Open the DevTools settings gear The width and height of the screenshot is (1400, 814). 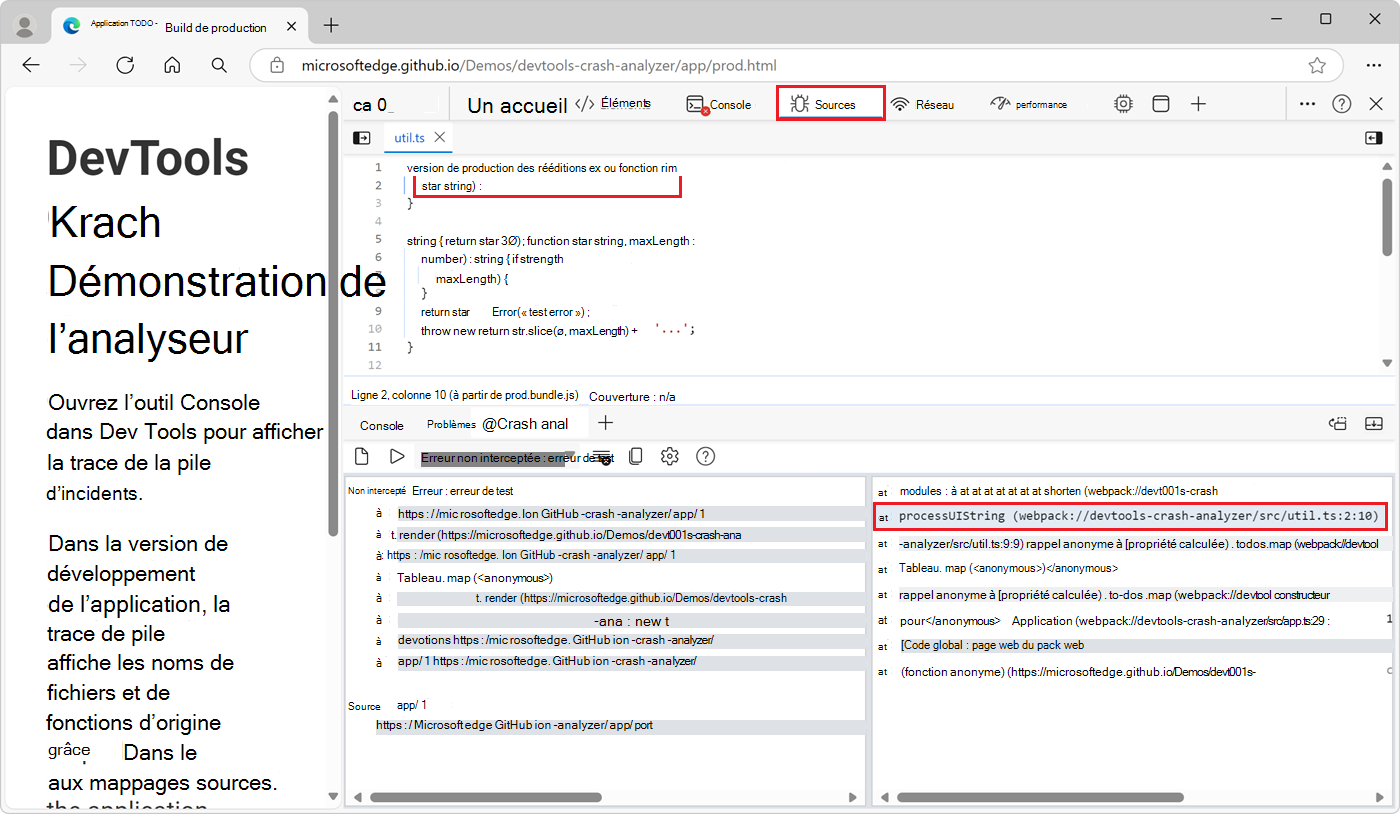coord(1123,103)
